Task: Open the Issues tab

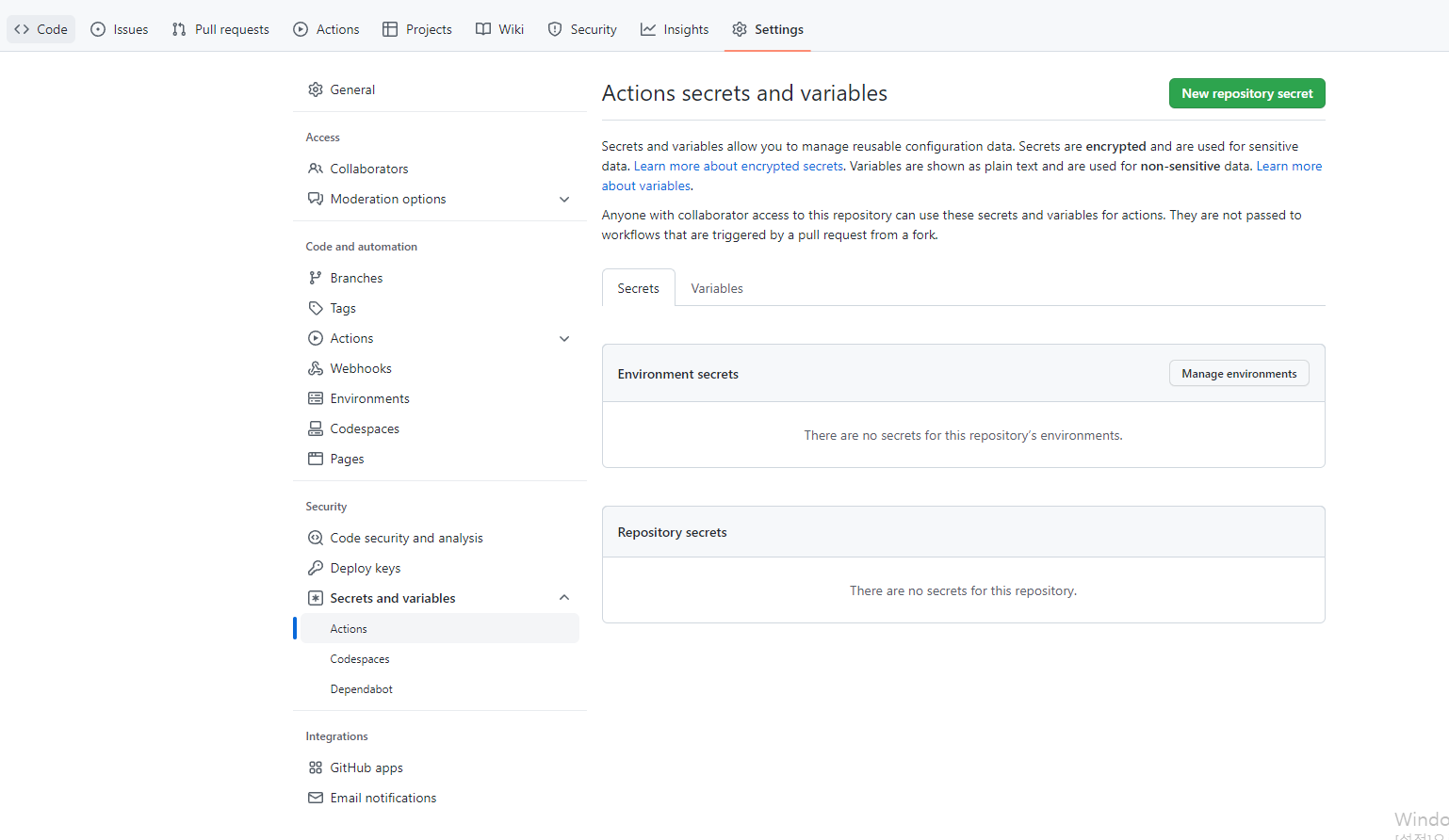Action: tap(120, 29)
